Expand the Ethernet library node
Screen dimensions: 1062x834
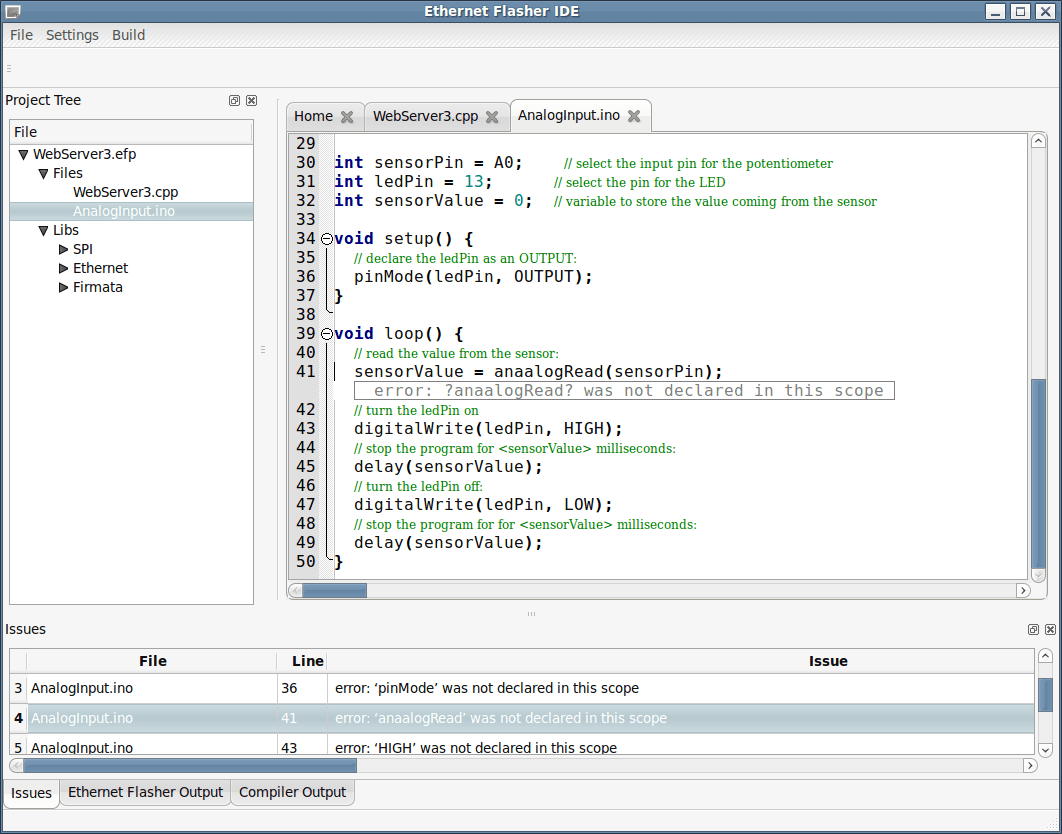click(63, 268)
